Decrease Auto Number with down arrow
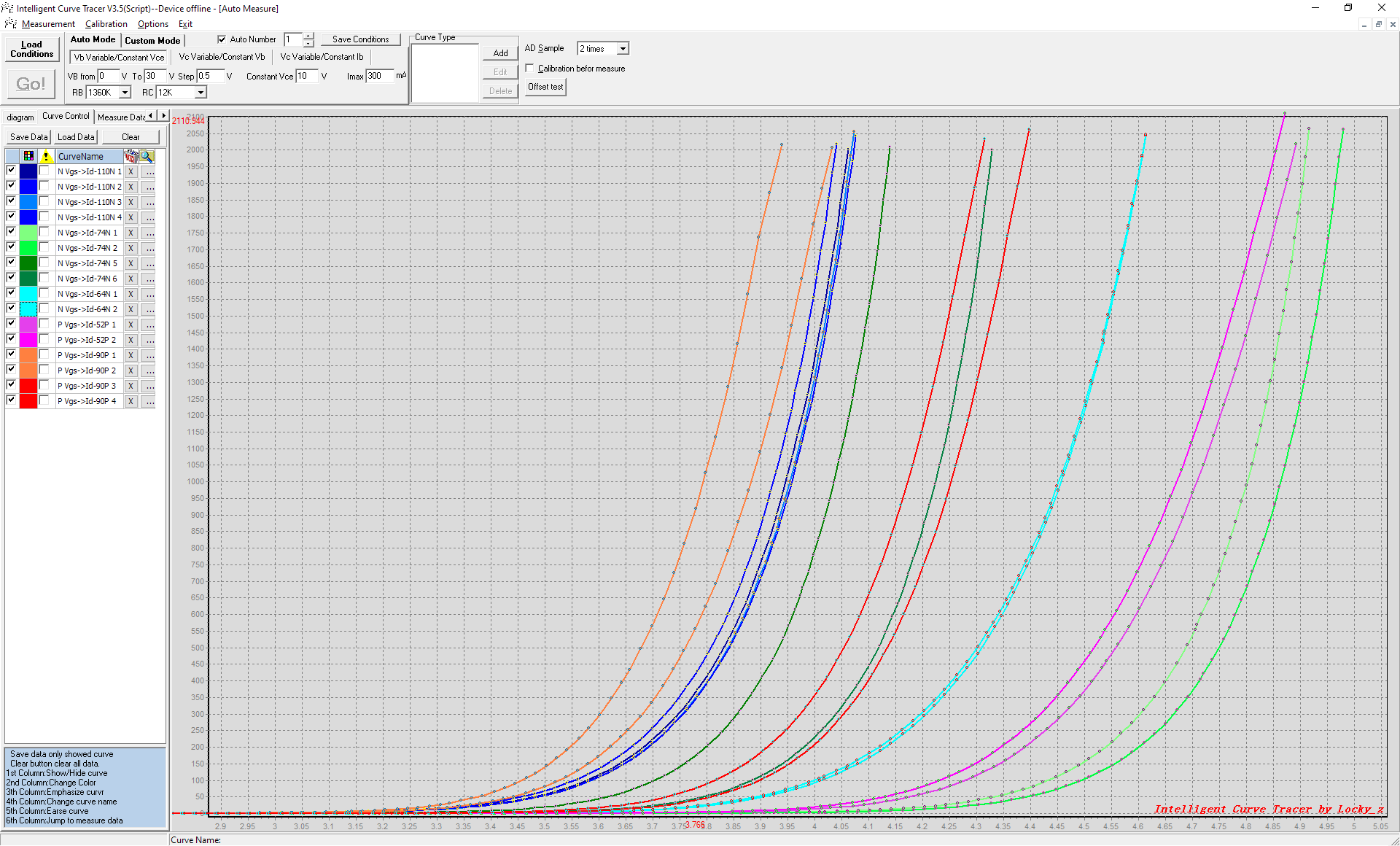 (x=309, y=43)
